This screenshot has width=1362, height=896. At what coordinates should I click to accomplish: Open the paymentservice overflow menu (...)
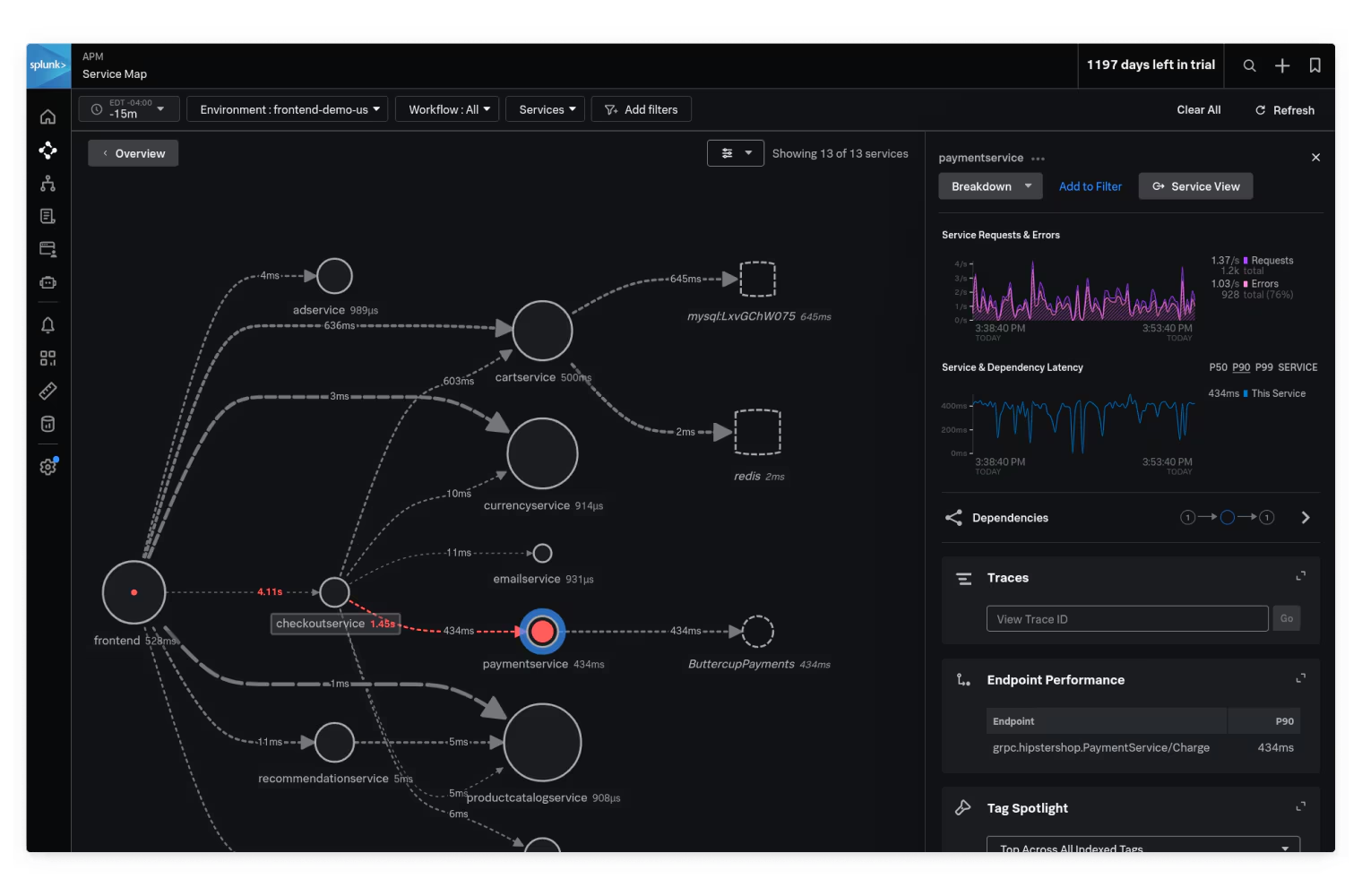coord(1038,158)
